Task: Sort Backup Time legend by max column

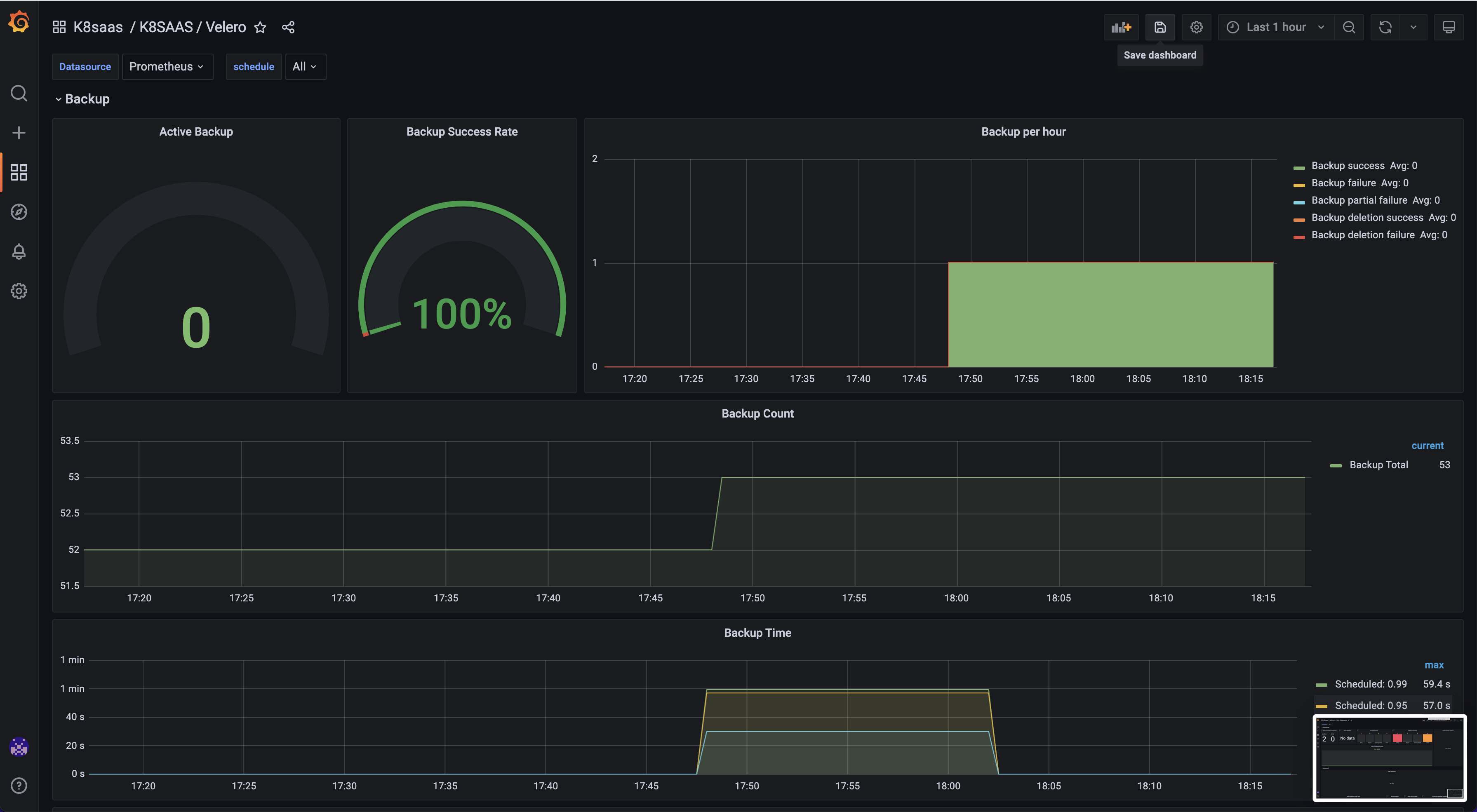Action: 1434,665
